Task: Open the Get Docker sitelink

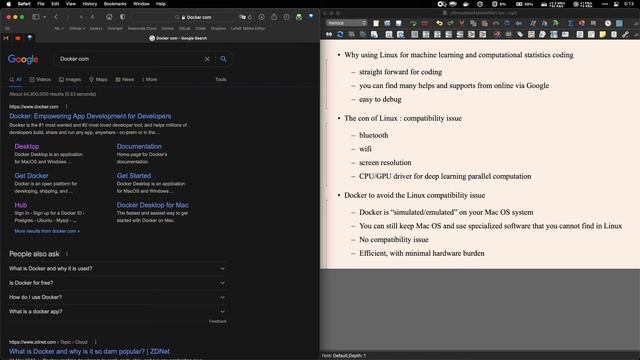Action: 31,176
